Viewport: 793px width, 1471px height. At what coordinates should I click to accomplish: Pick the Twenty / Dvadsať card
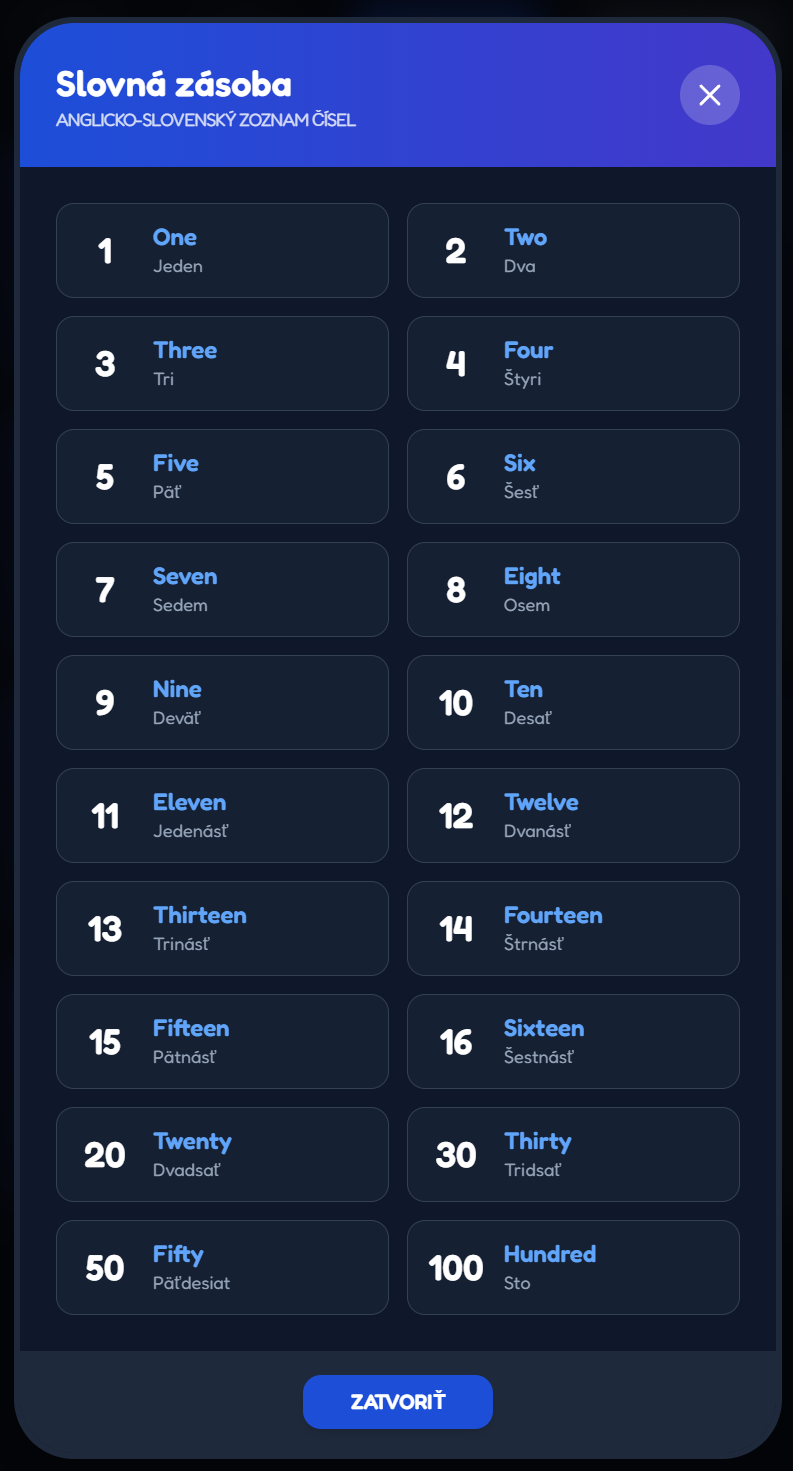click(x=222, y=1155)
